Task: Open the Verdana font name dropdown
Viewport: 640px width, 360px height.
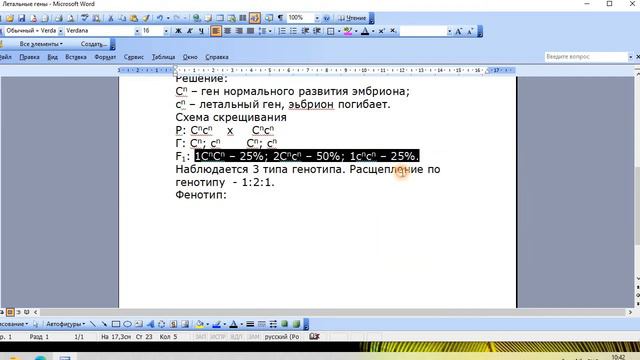Action: (x=137, y=31)
